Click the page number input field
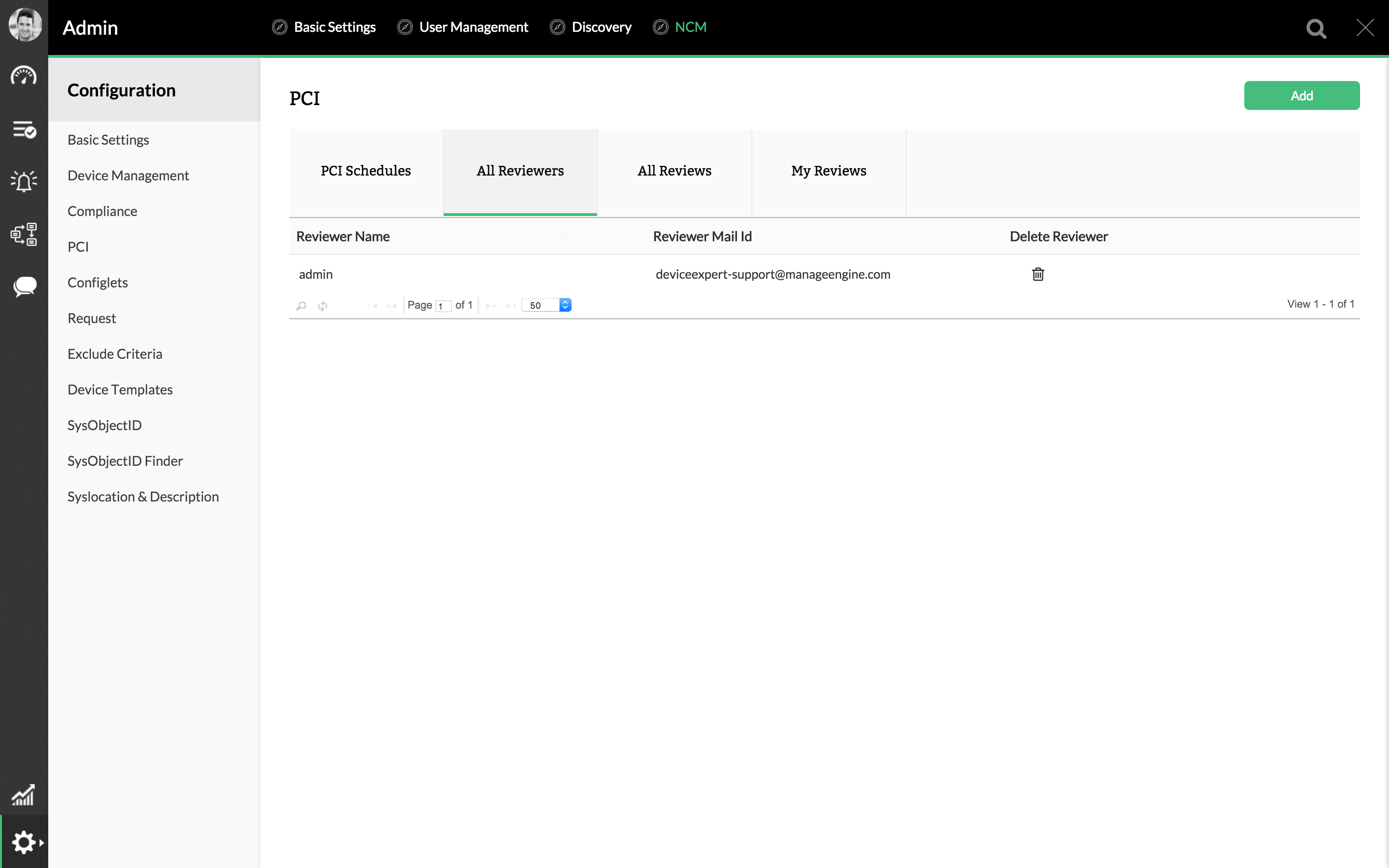This screenshot has height=868, width=1389. (443, 306)
